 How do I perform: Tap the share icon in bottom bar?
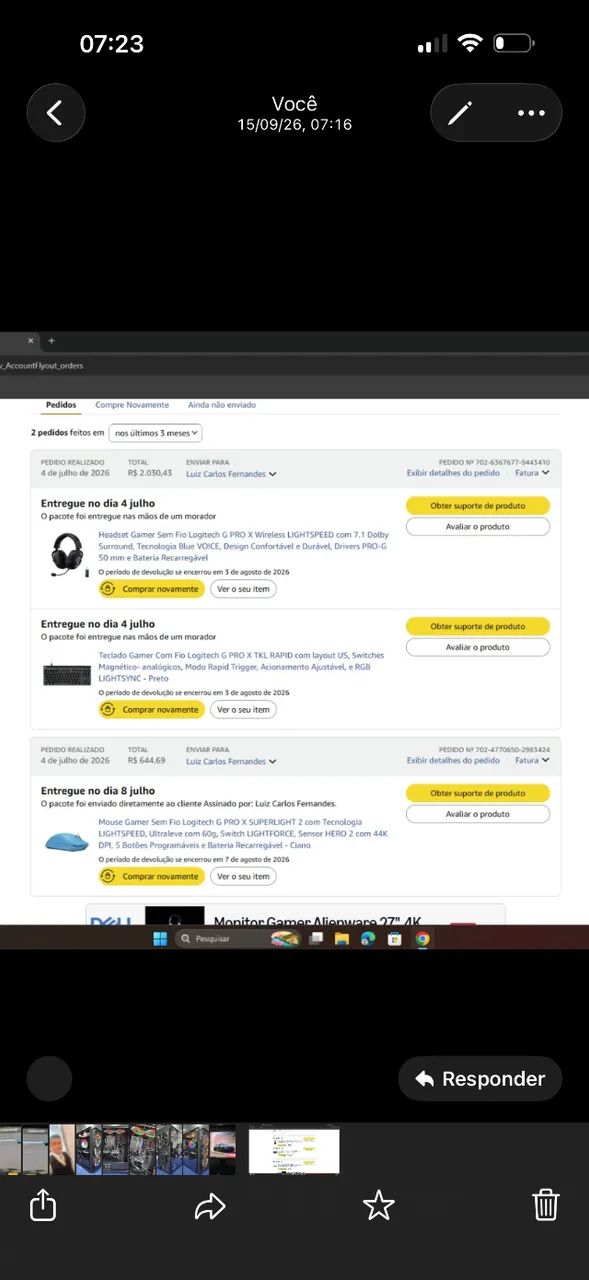[43, 1205]
